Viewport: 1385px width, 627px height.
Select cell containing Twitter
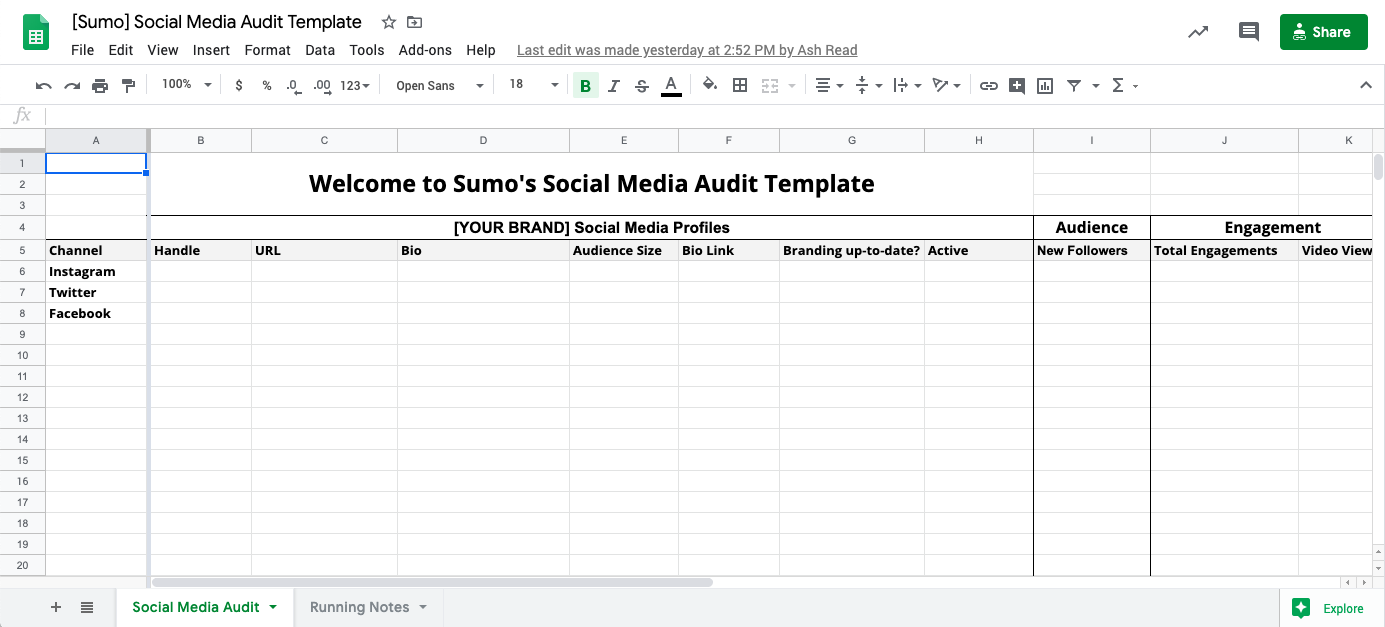coord(97,293)
